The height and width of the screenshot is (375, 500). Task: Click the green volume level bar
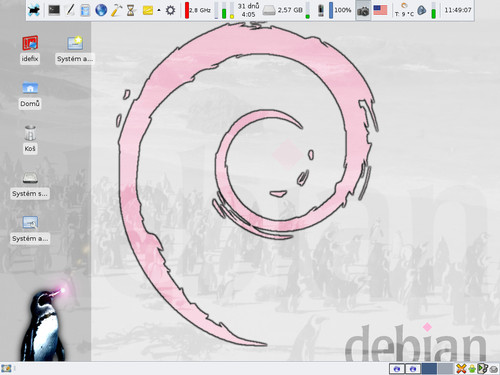point(433,10)
